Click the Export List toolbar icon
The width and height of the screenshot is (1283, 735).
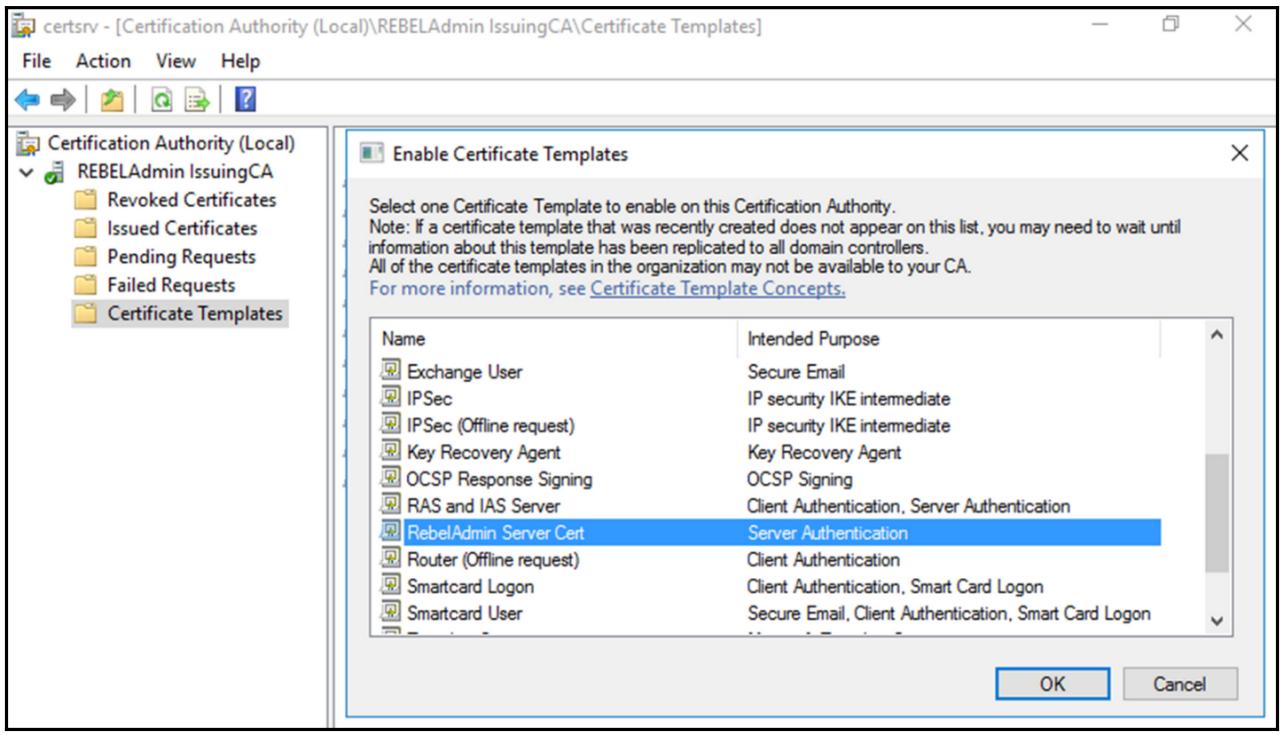198,100
